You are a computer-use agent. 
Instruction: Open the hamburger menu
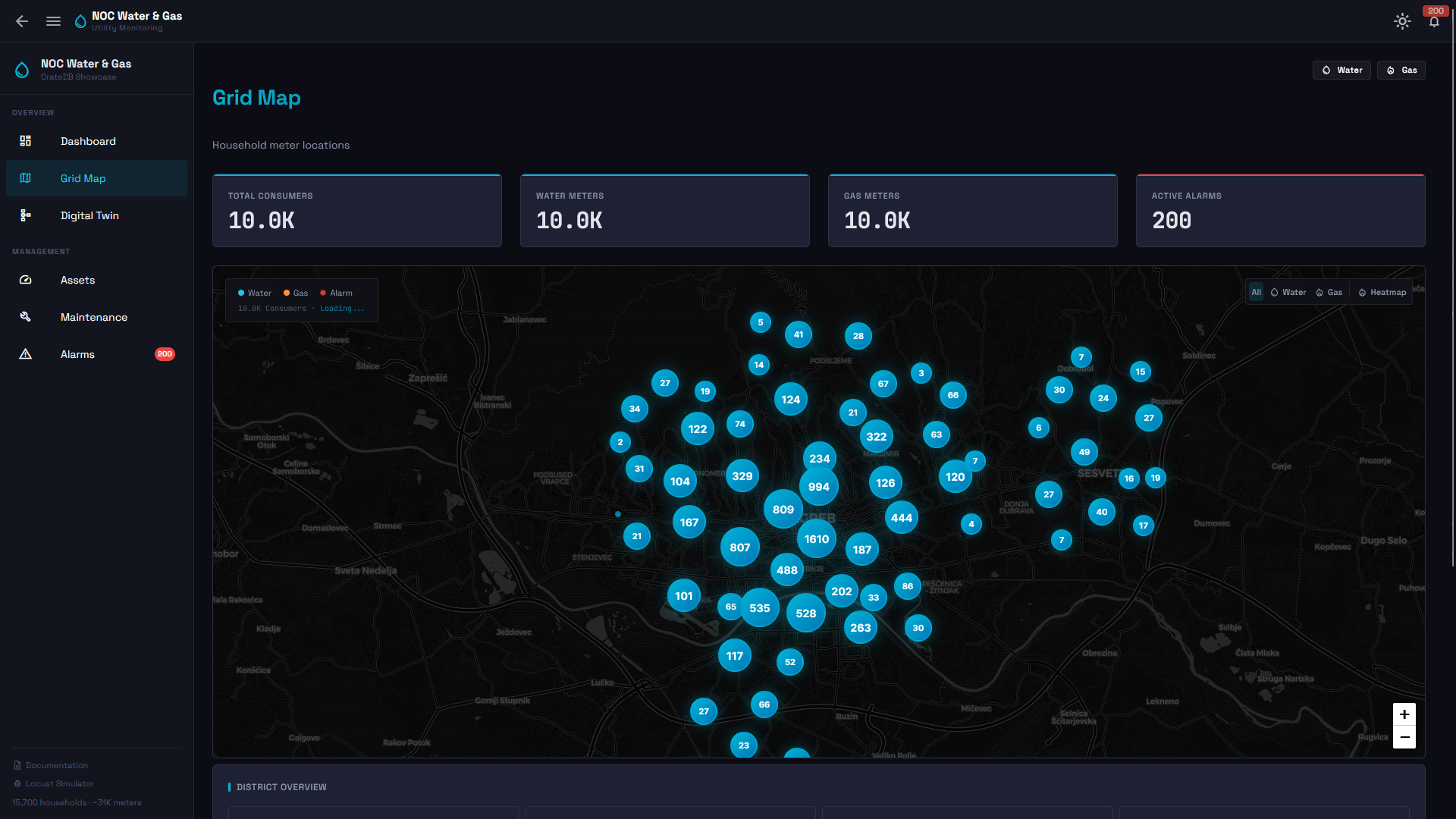click(53, 21)
